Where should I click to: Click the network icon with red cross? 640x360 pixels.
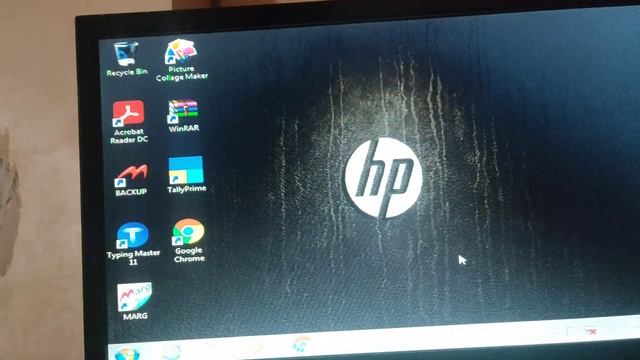tap(591, 331)
